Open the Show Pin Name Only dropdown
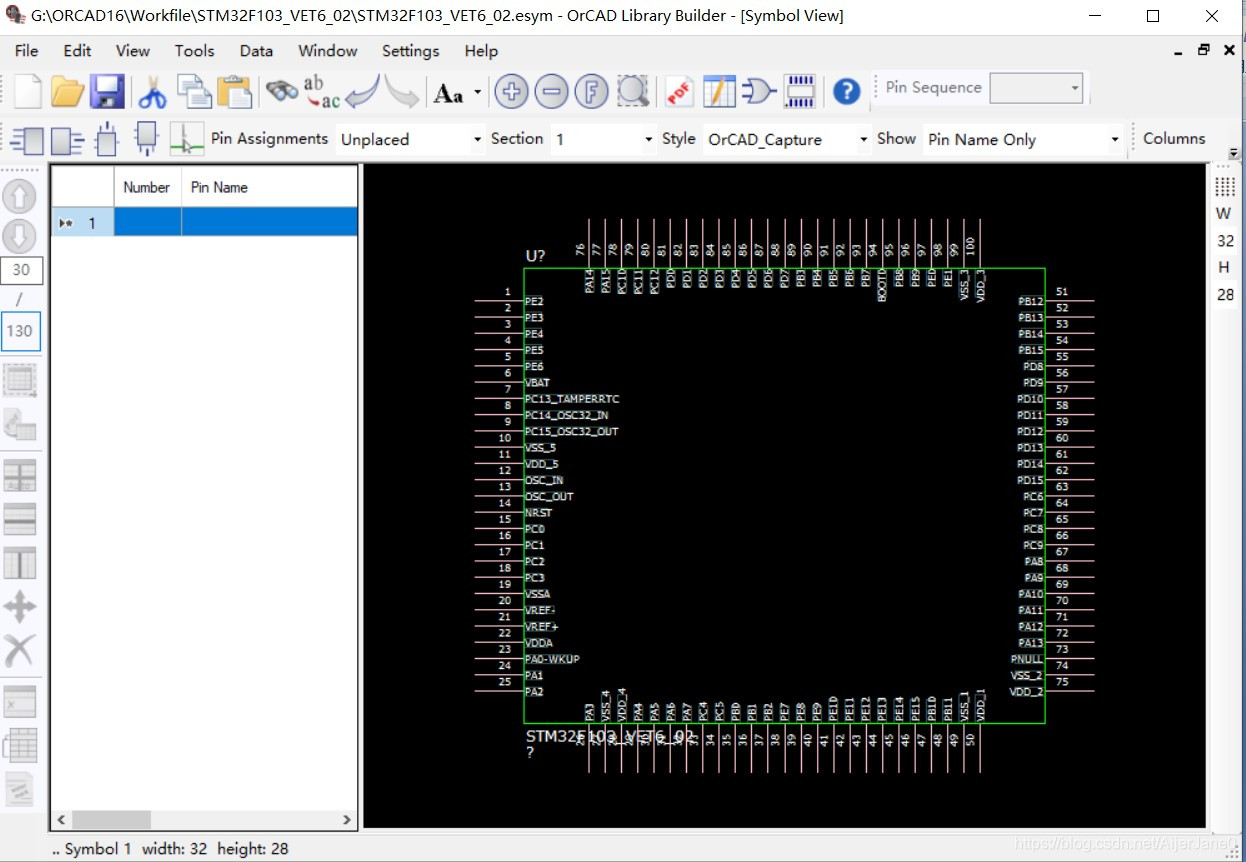The height and width of the screenshot is (862, 1246). [1114, 140]
